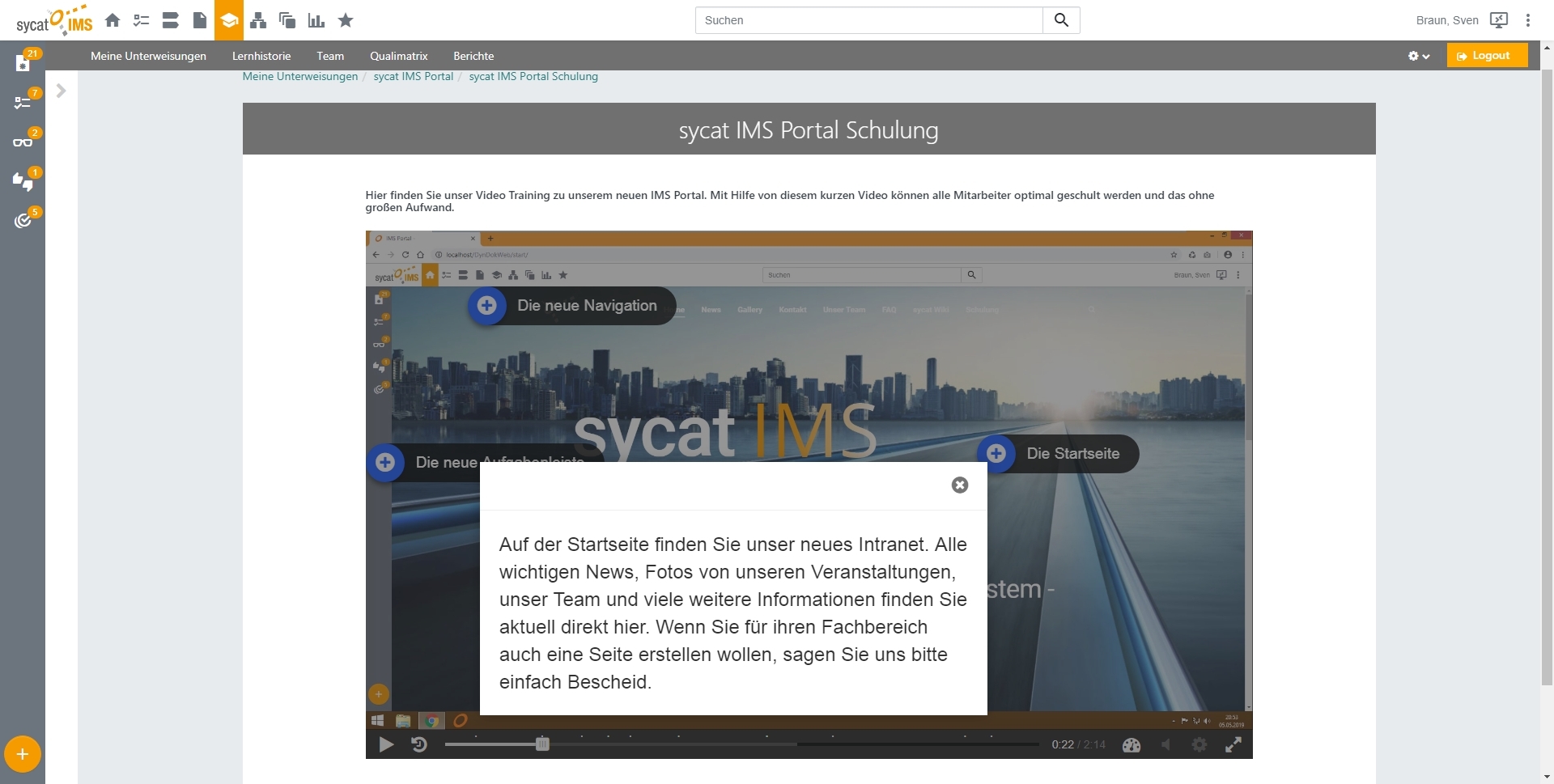Focus the Suchen search field

coord(869,20)
